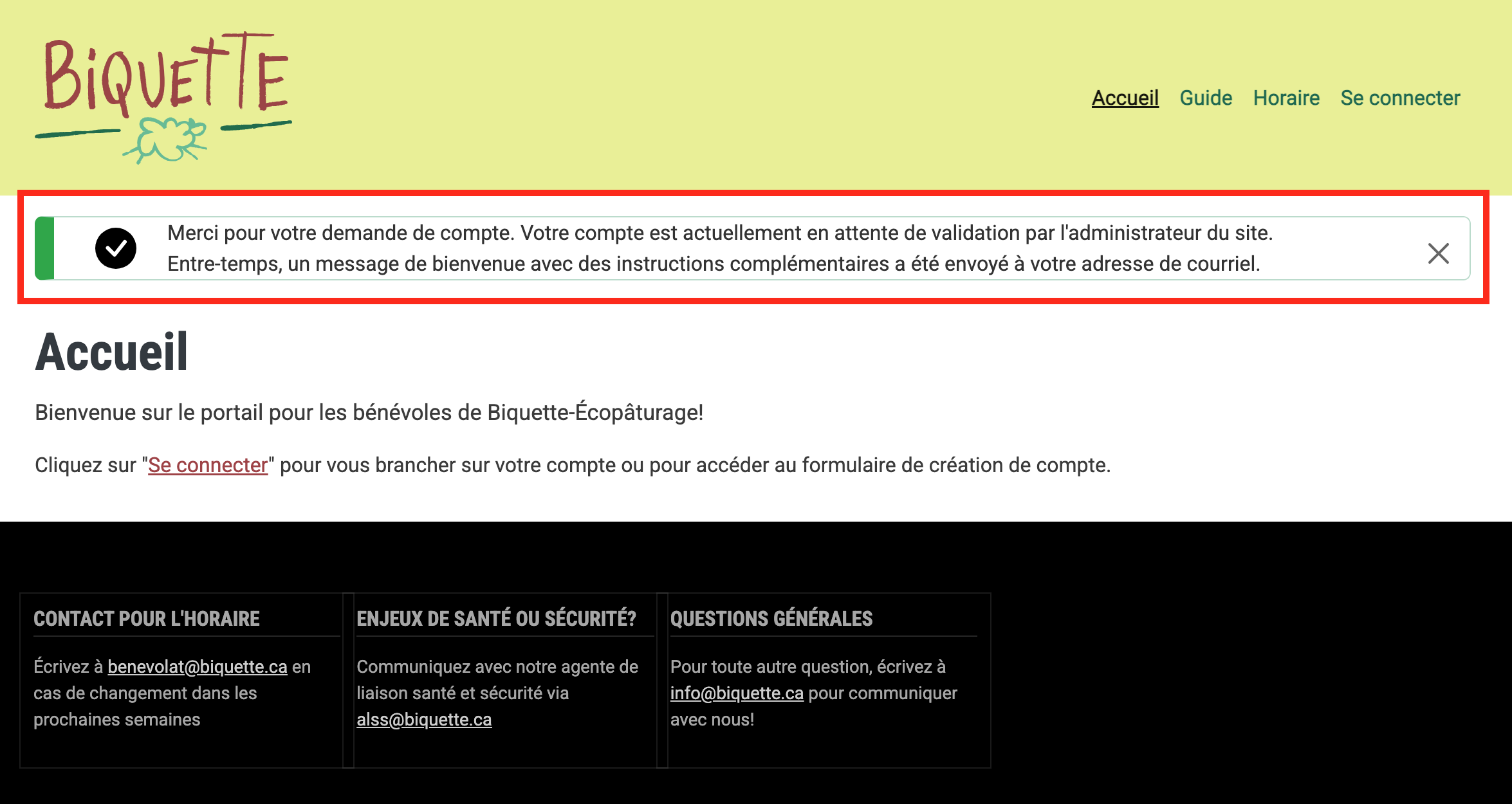Click the QUESTIONS GÉNÉRALES footer section title
Screen dimensions: 1512x804
[x=772, y=619]
